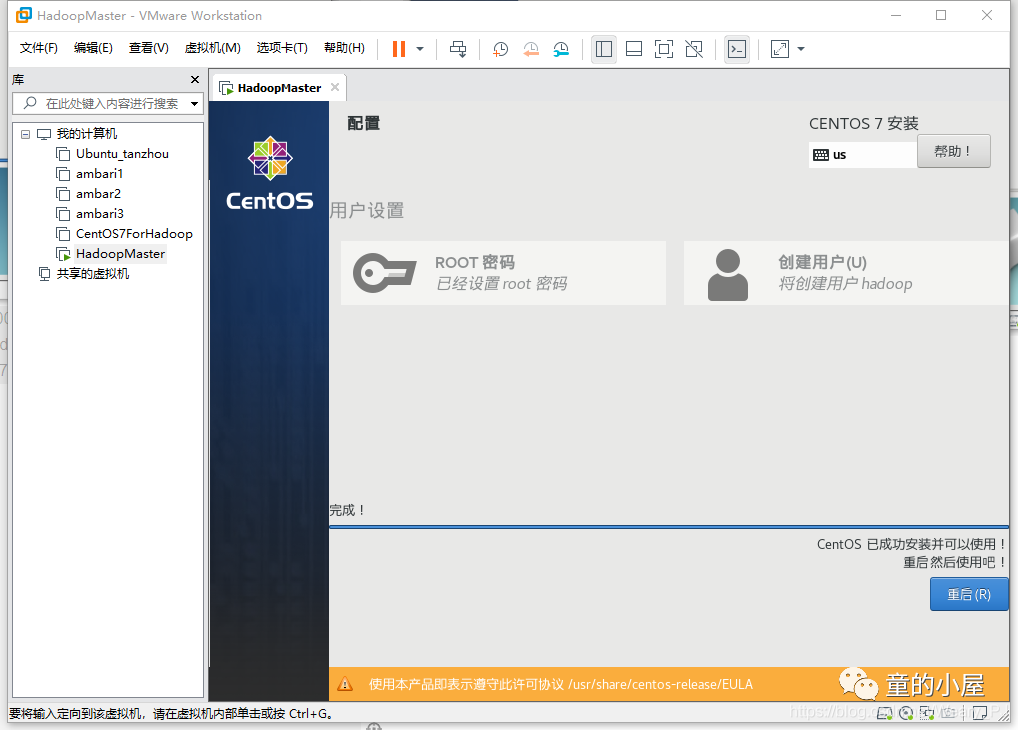Open the power options dropdown arrow beside pause

click(420, 49)
